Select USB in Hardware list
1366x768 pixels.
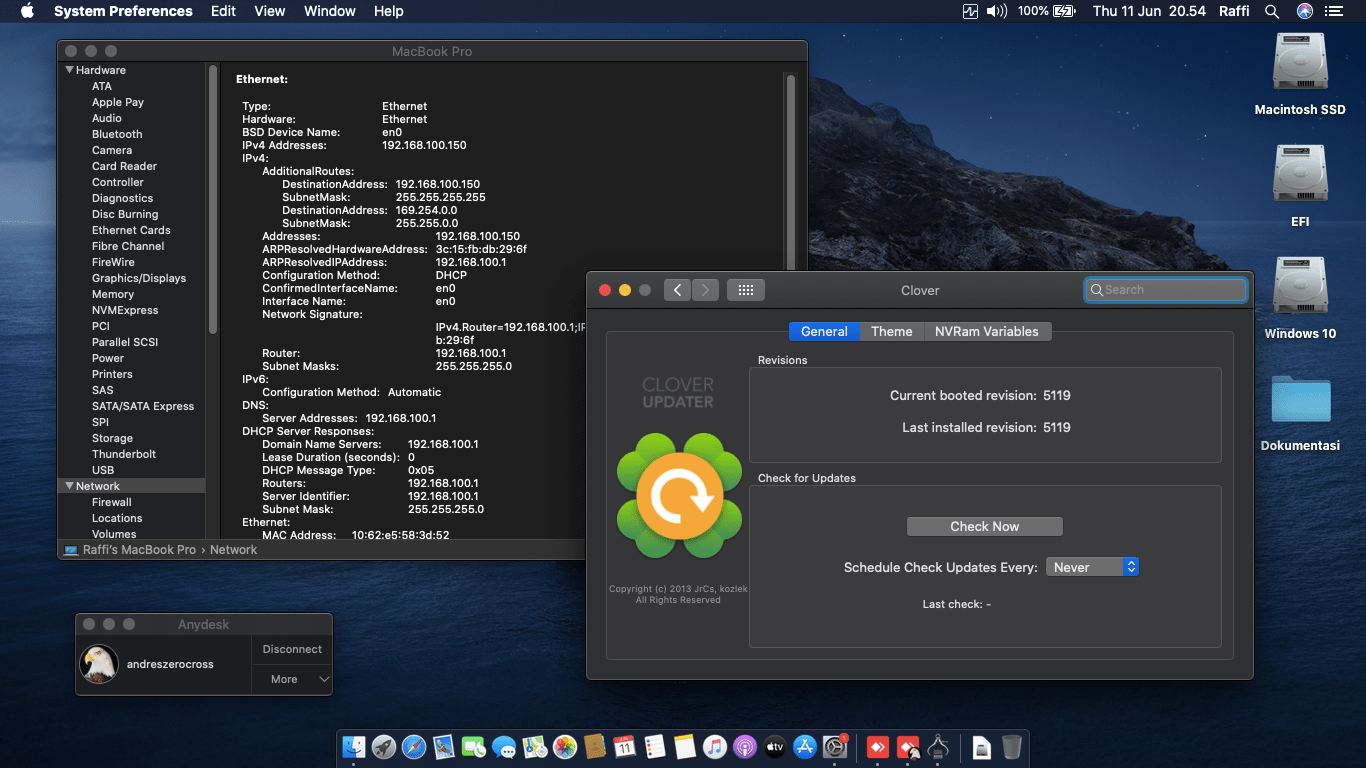point(103,470)
